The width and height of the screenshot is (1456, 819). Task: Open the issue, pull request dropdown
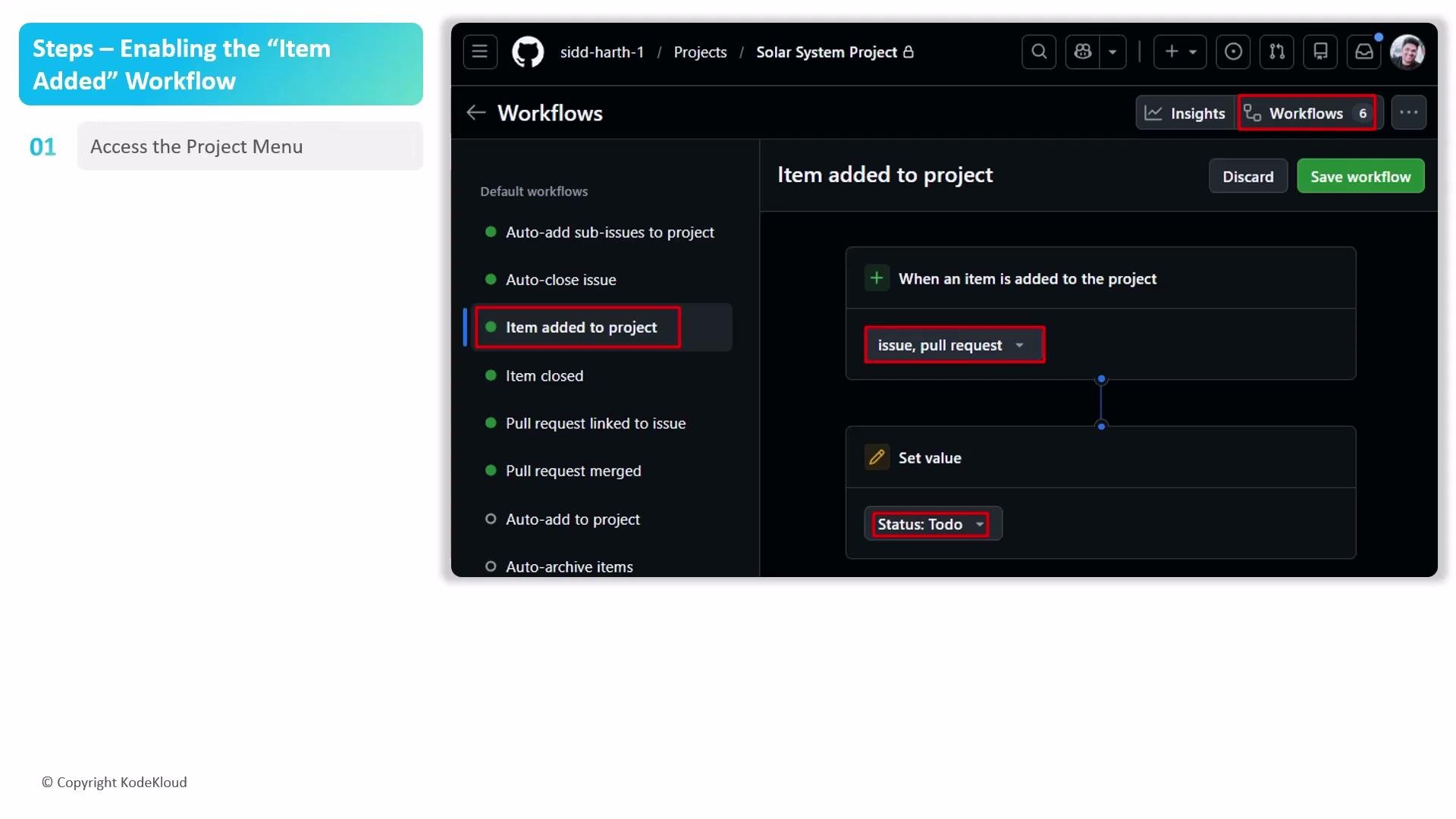(954, 345)
